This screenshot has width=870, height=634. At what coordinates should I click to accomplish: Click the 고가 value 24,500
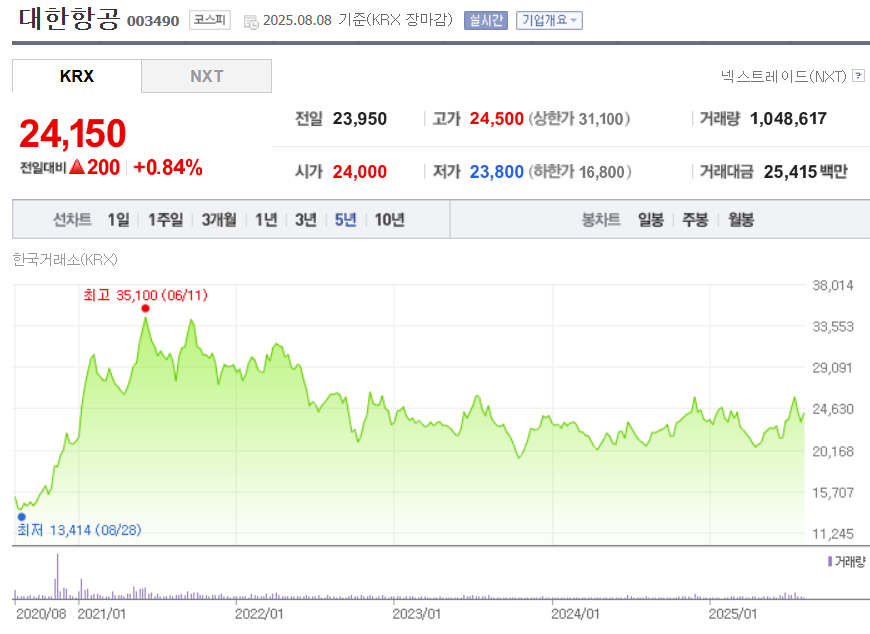(497, 118)
